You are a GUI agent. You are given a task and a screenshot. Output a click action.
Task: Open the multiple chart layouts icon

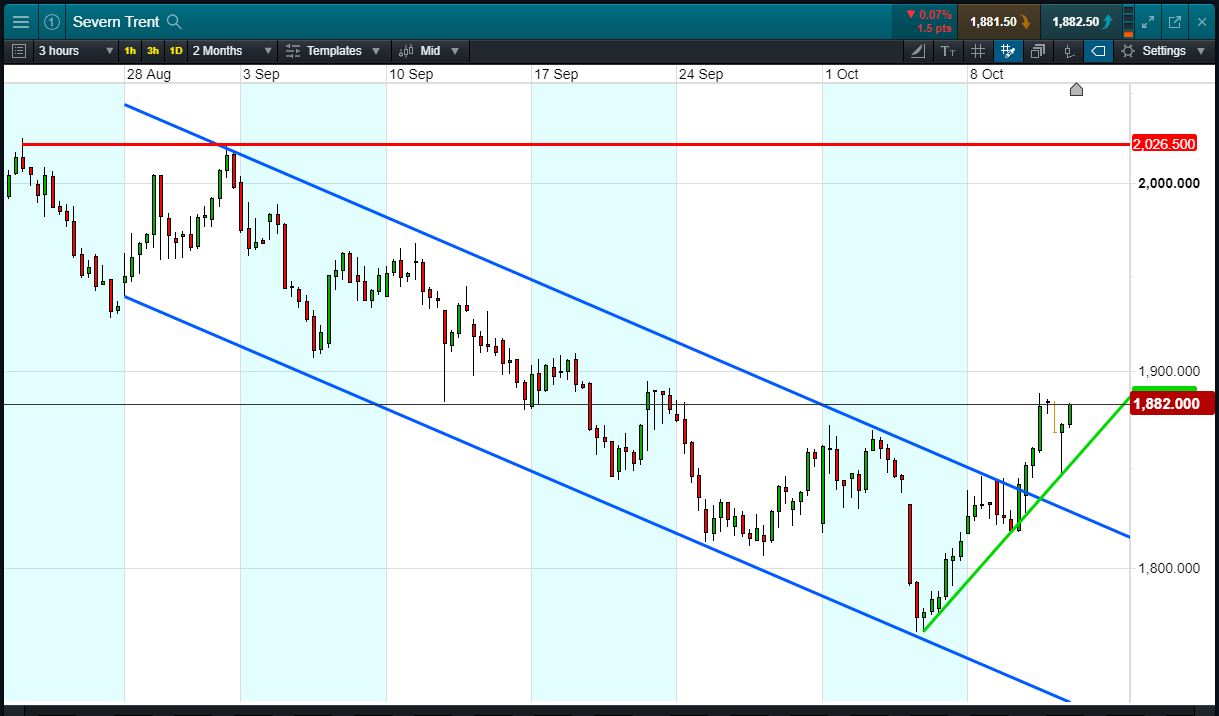(x=1038, y=51)
